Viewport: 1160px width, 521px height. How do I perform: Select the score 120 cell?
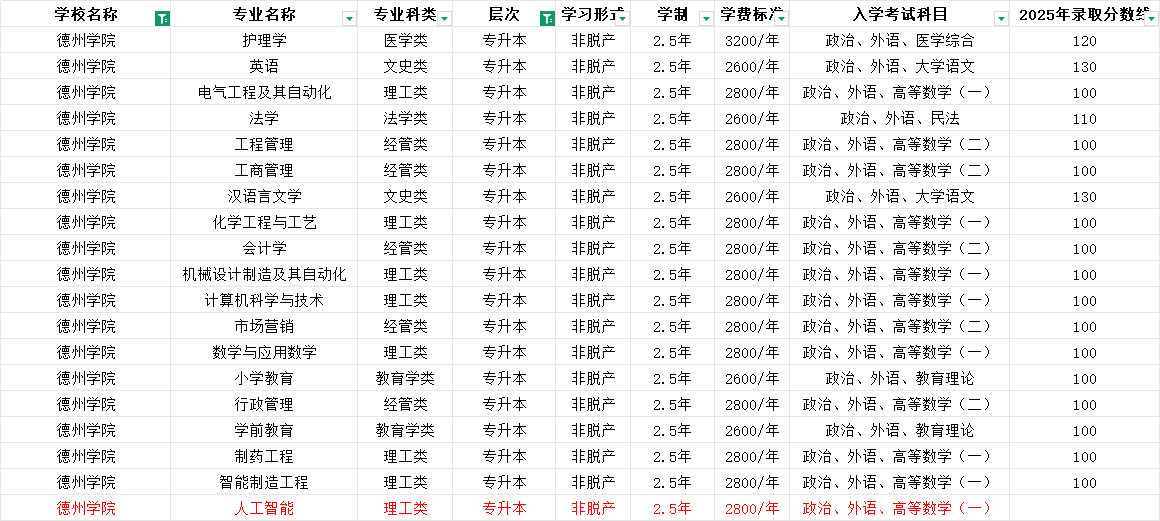[1085, 41]
